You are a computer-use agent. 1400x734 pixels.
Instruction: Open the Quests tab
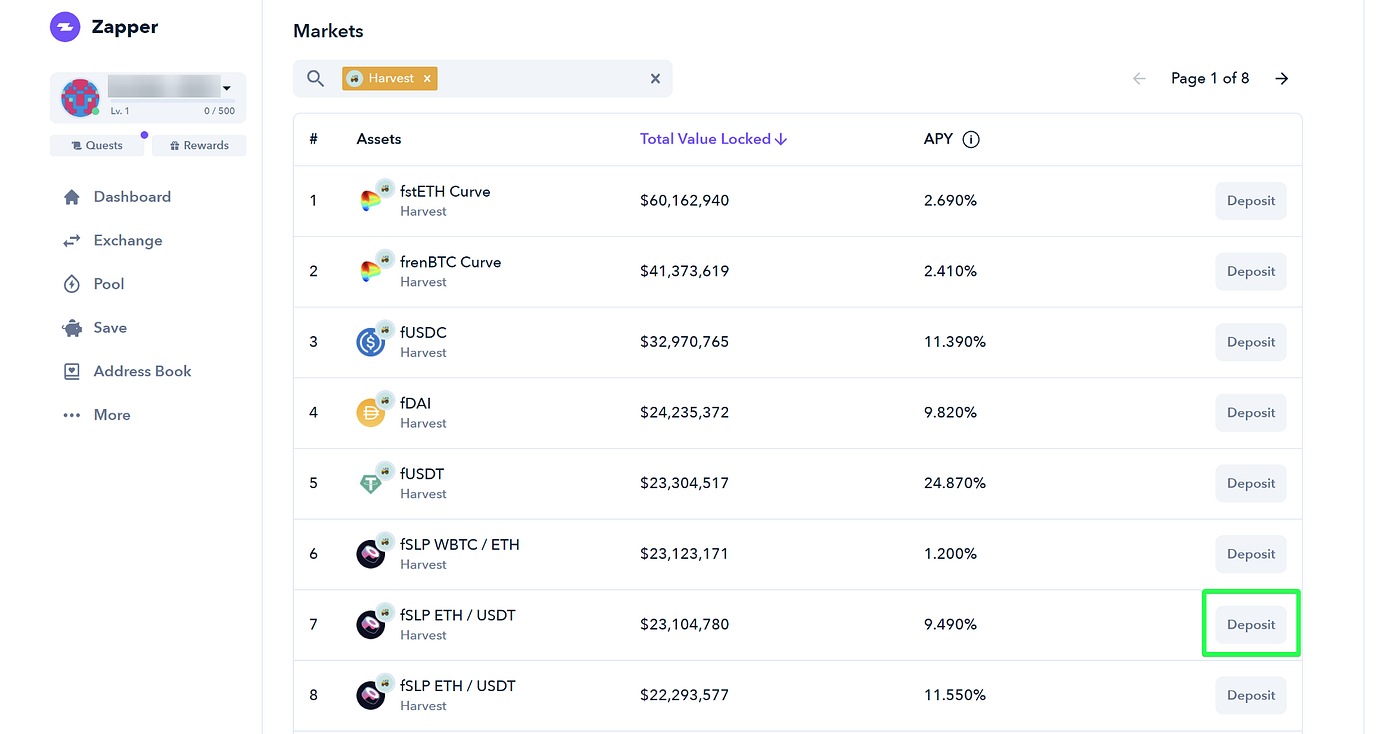[97, 145]
